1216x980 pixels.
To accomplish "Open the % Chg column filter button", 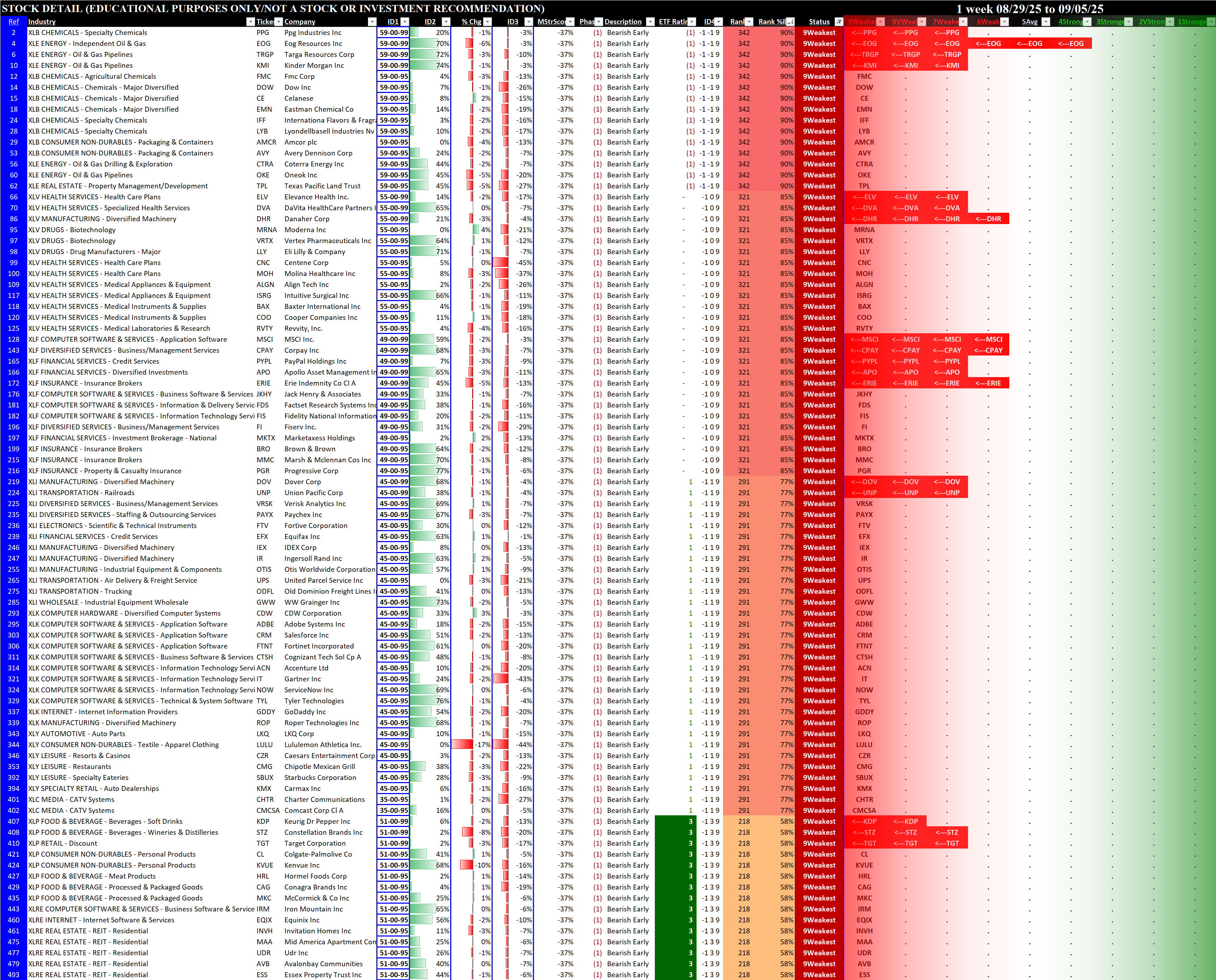I will point(487,22).
